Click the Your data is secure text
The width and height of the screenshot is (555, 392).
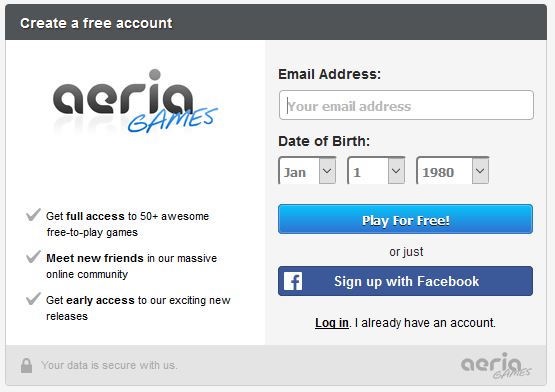click(109, 365)
